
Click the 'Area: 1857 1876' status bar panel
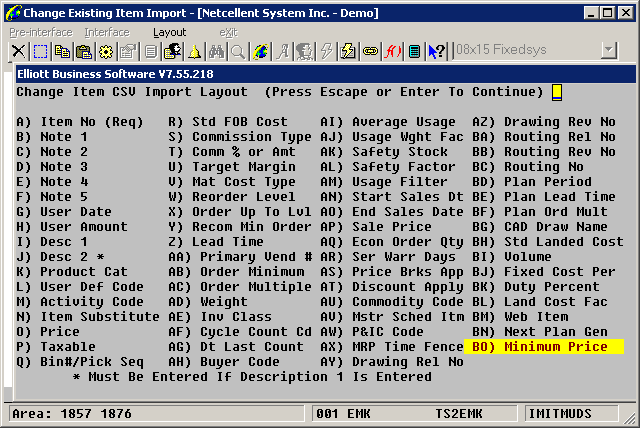156,414
